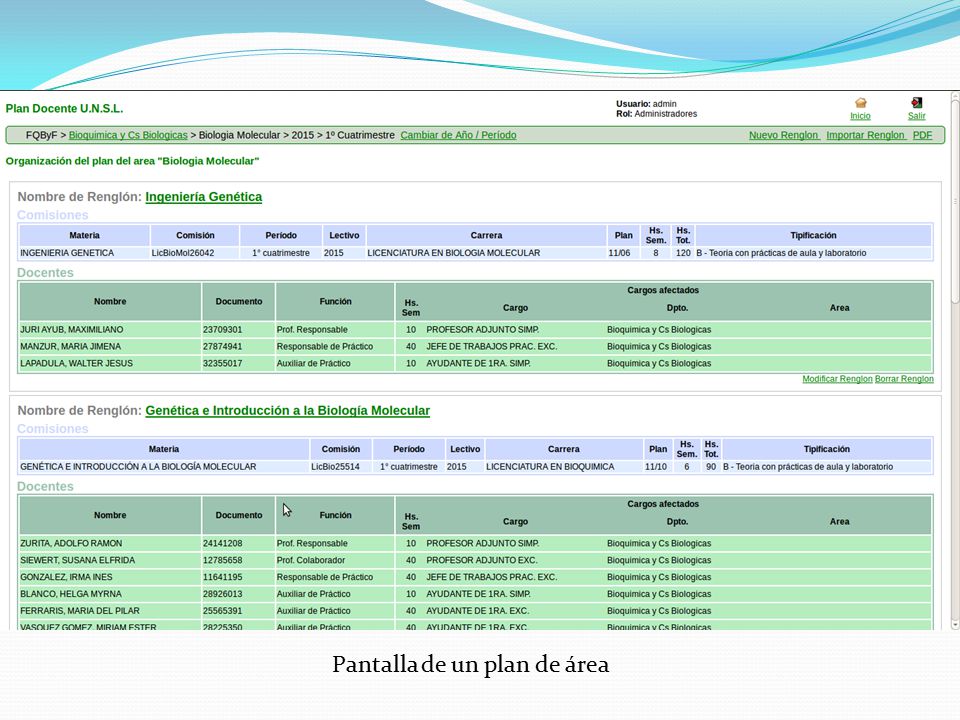
Task: Click Importar Renglon link
Action: (865, 135)
